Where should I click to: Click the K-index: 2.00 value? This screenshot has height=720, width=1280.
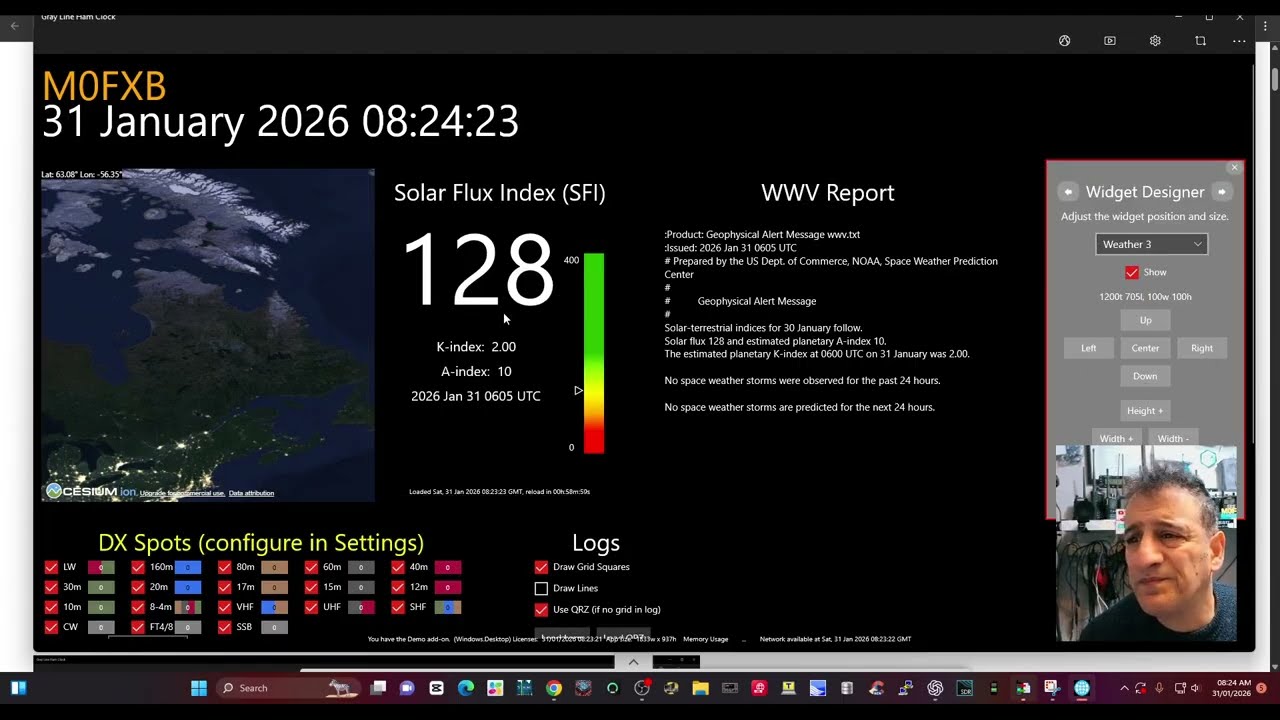476,347
